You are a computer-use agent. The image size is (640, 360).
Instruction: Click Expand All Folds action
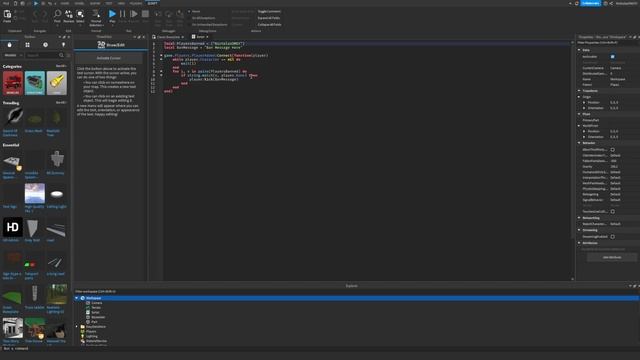click(269, 18)
